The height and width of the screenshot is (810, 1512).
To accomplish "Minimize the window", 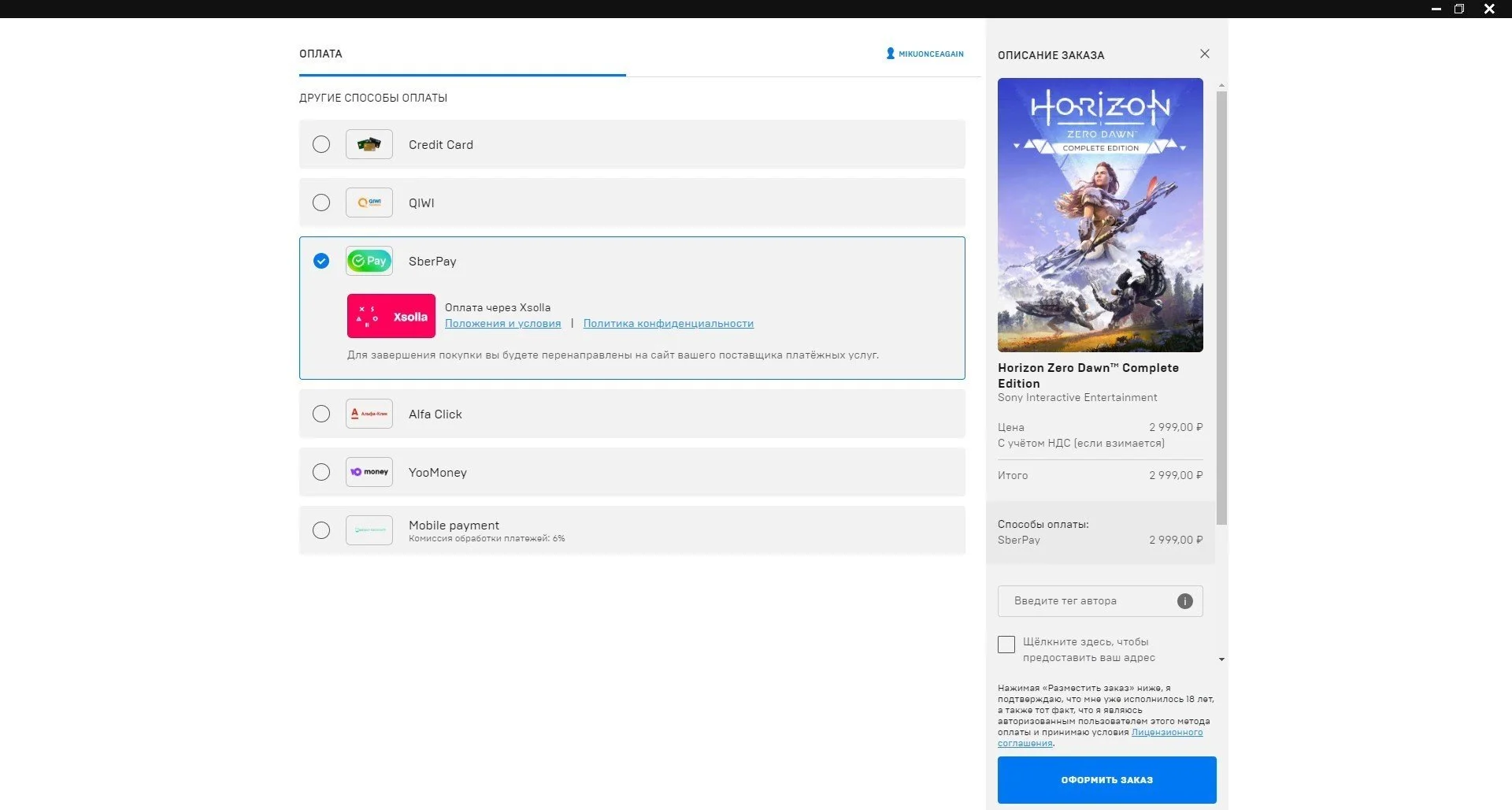I will click(x=1436, y=9).
